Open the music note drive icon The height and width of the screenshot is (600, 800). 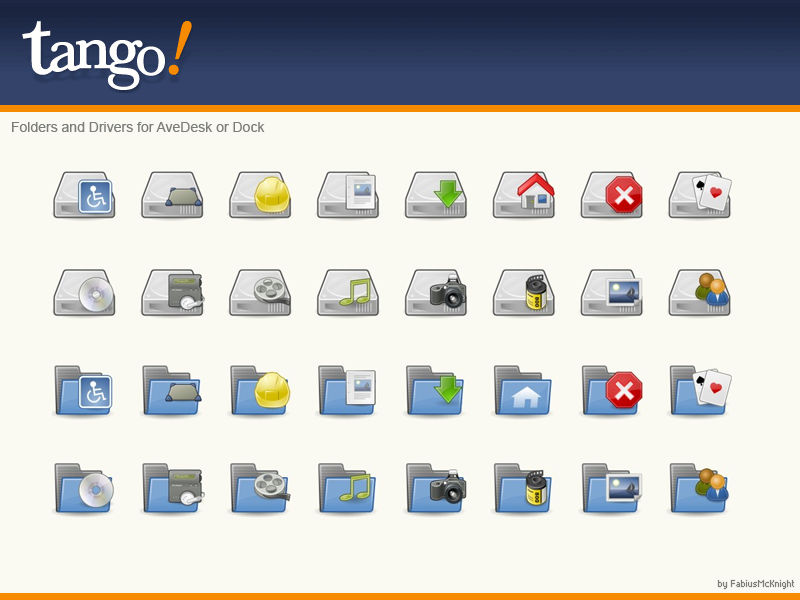pyautogui.click(x=347, y=290)
